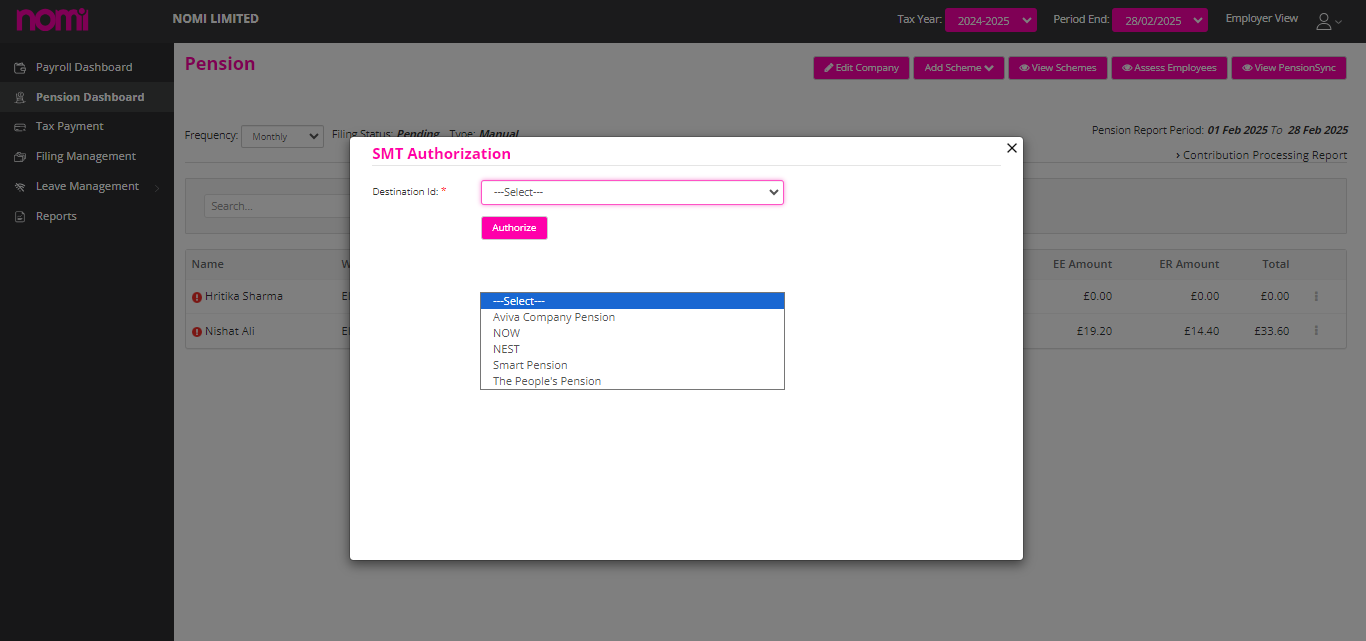This screenshot has width=1366, height=641.
Task: Click the Assess Employees button
Action: tap(1169, 68)
